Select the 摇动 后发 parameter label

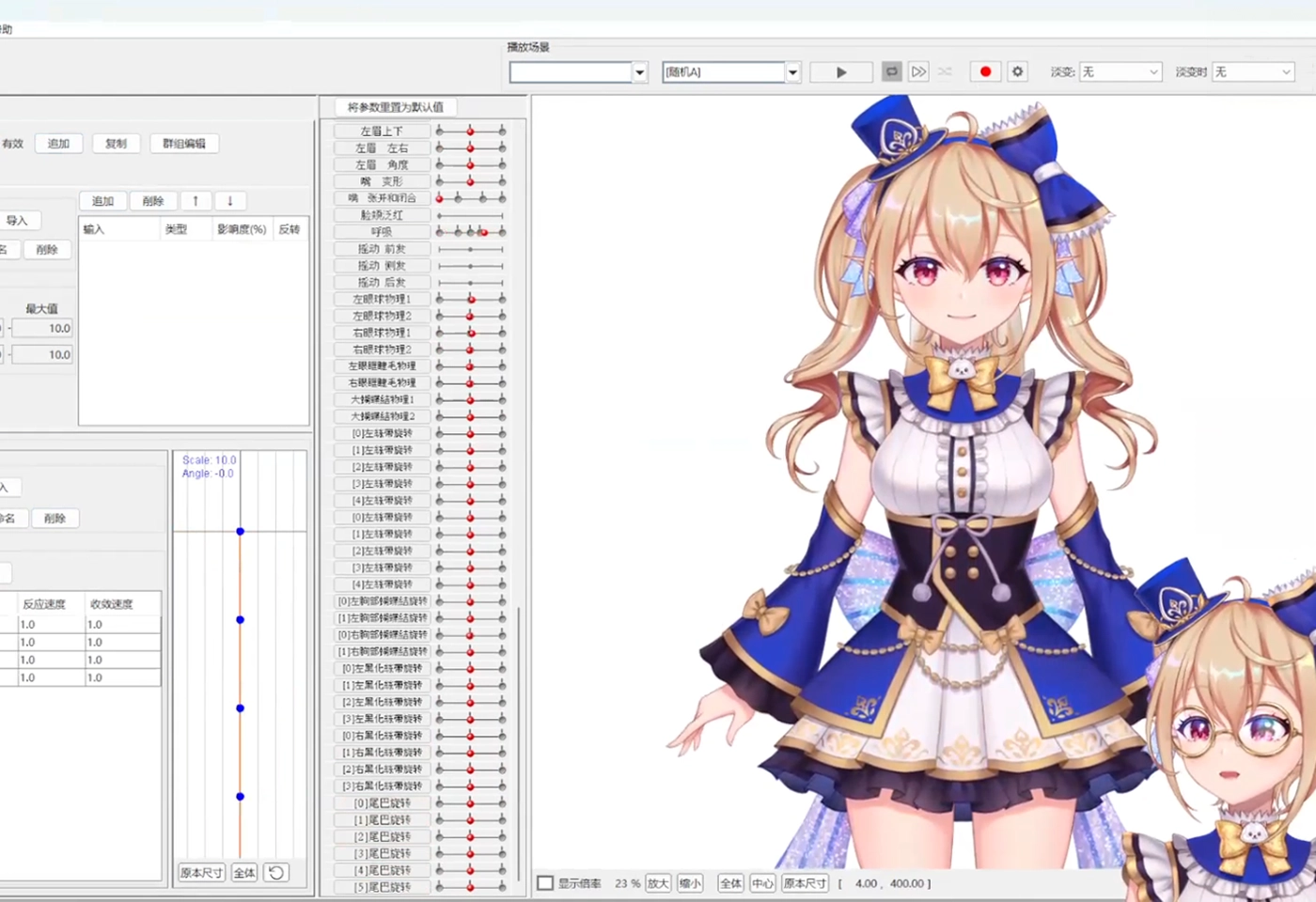coord(382,282)
